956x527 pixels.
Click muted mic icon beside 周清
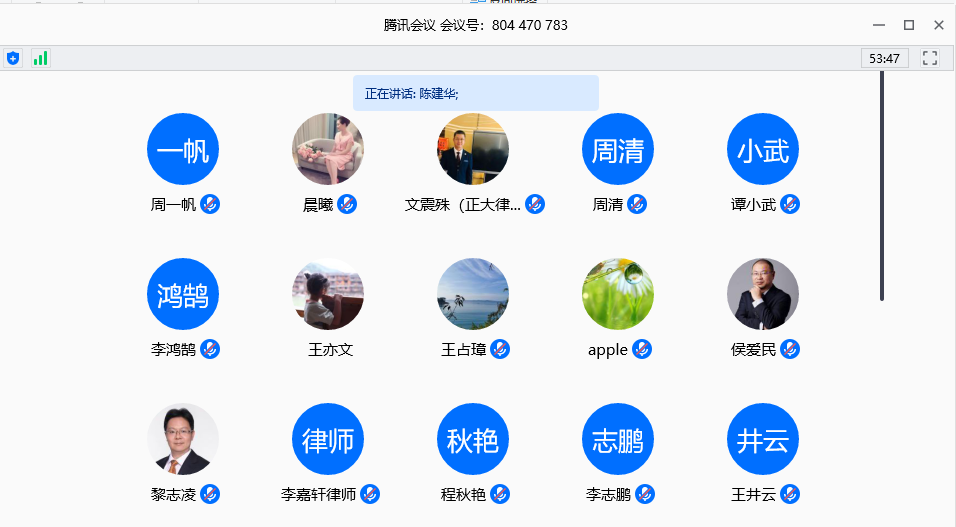[x=637, y=204]
